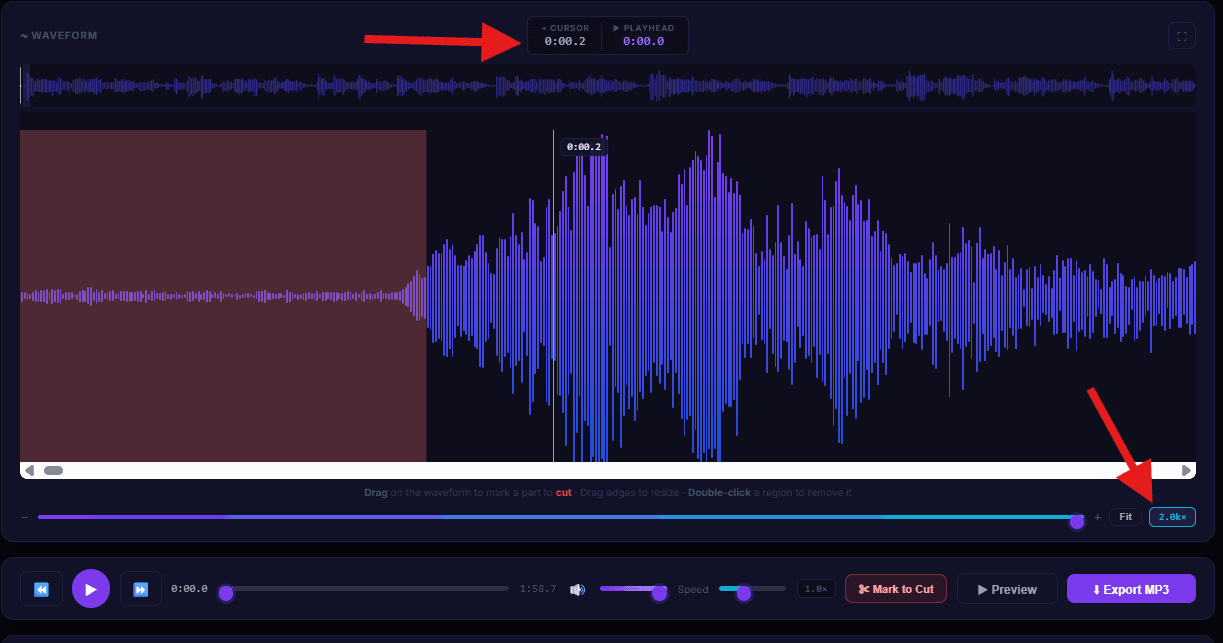Click the 2.0k× zoom level indicator
The width and height of the screenshot is (1223, 643).
coord(1172,517)
